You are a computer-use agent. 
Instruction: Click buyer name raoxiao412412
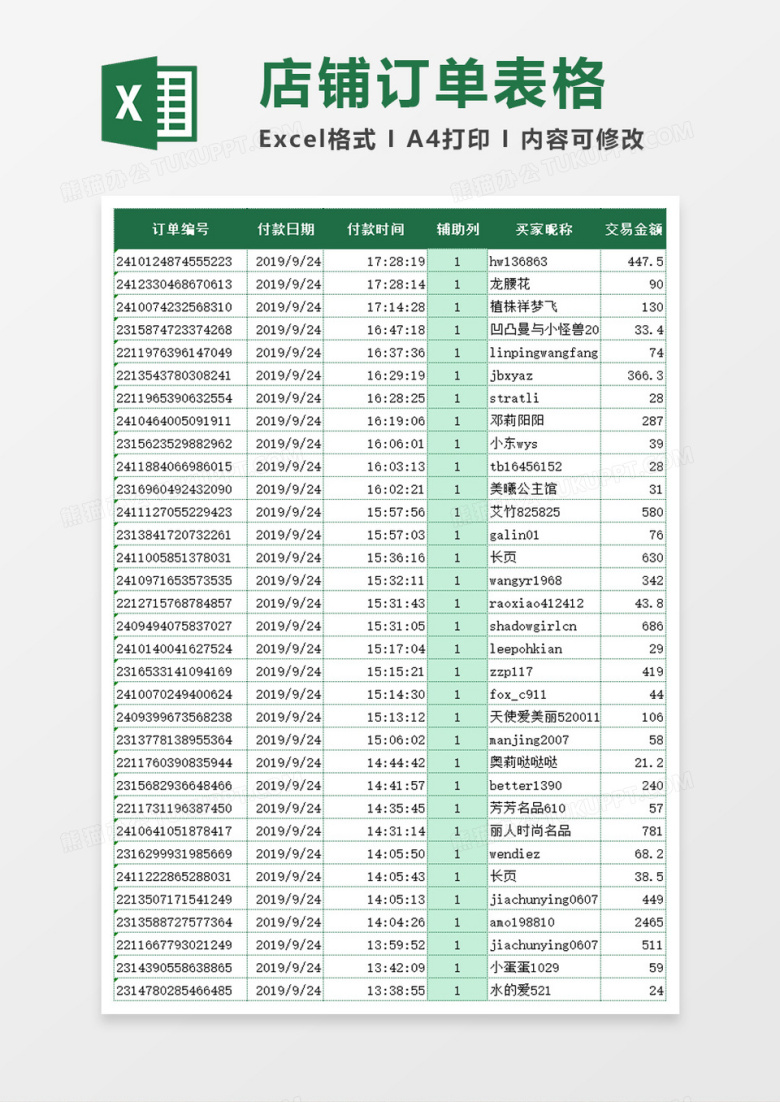click(x=537, y=603)
